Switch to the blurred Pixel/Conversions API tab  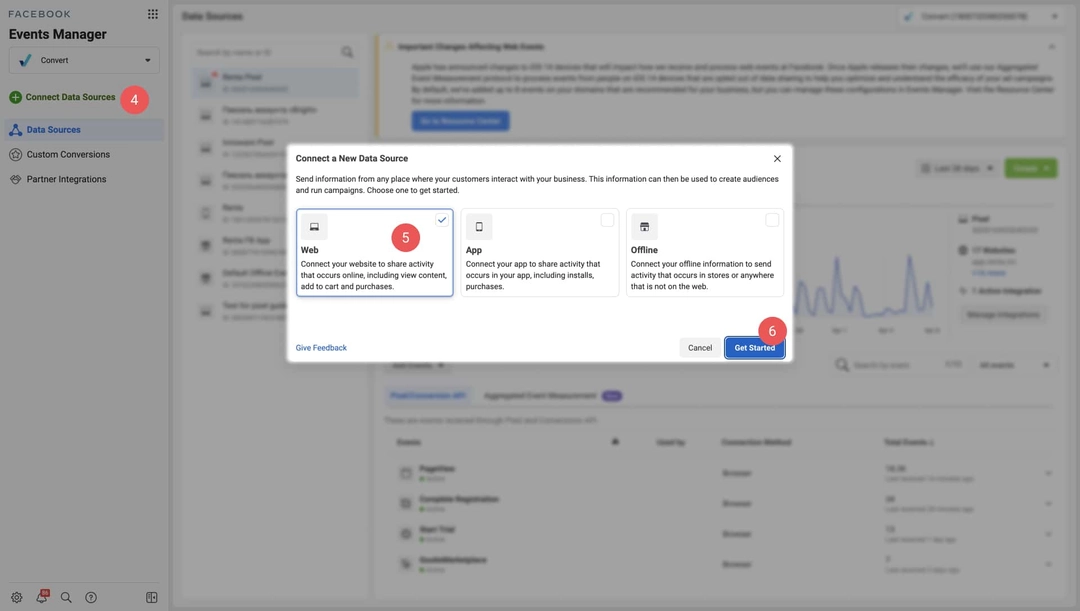[x=428, y=395]
